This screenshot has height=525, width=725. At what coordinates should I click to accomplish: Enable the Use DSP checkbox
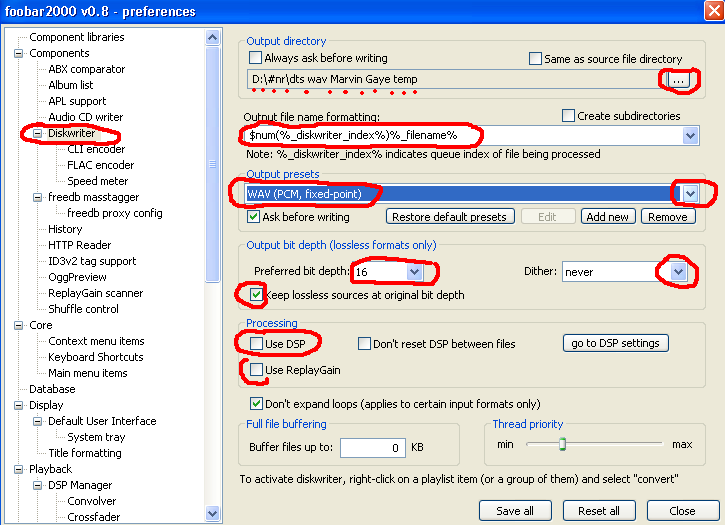coord(256,344)
